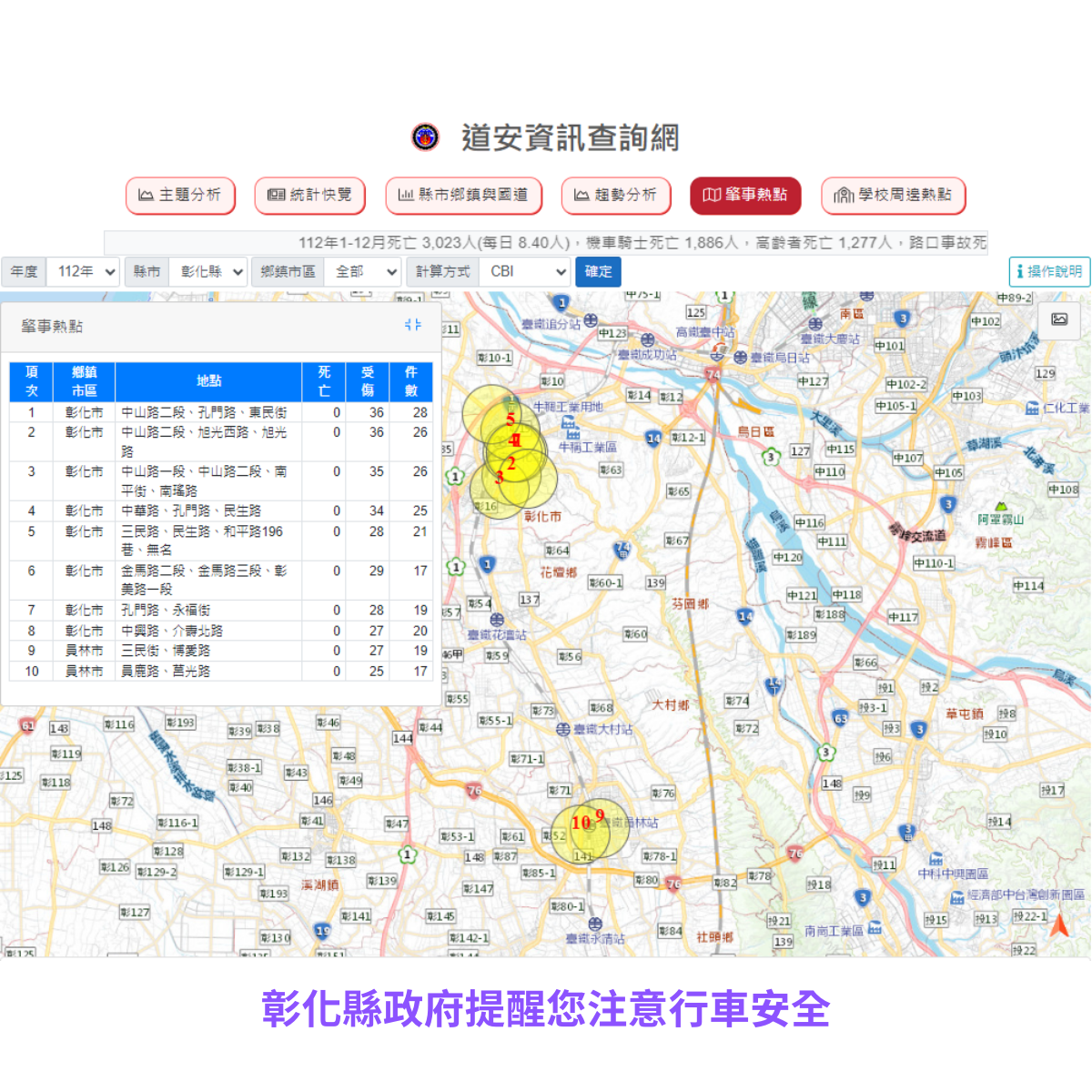
Task: Open the 操作說明 help button
Action: 1049,271
